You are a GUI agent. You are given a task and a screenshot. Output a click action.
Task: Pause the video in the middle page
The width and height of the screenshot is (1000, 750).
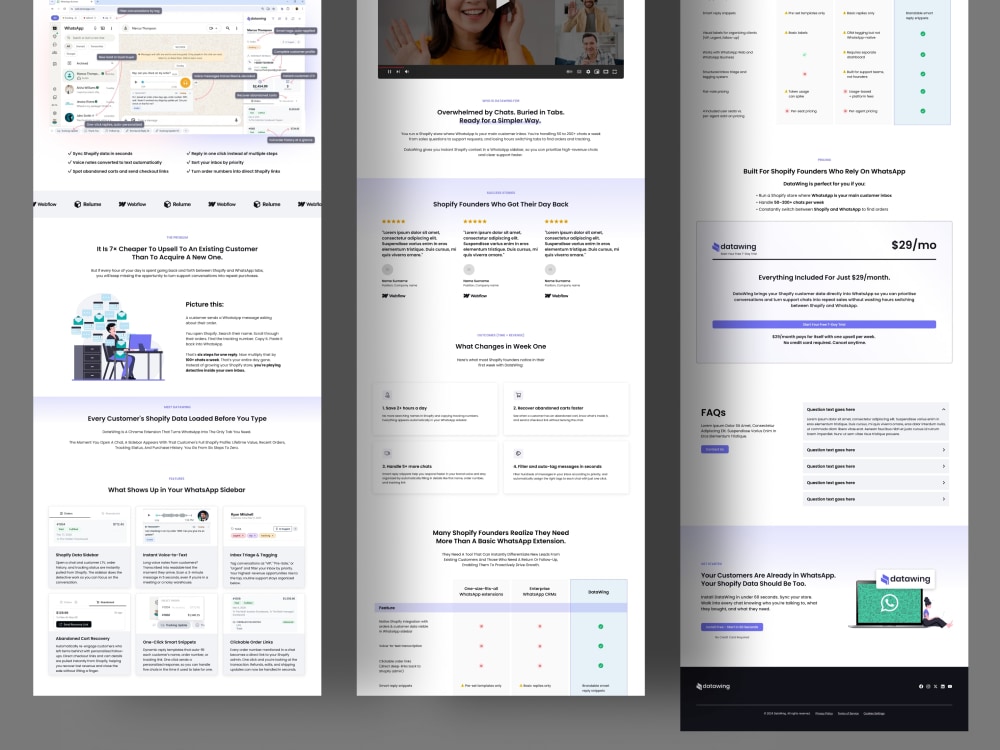pos(389,71)
